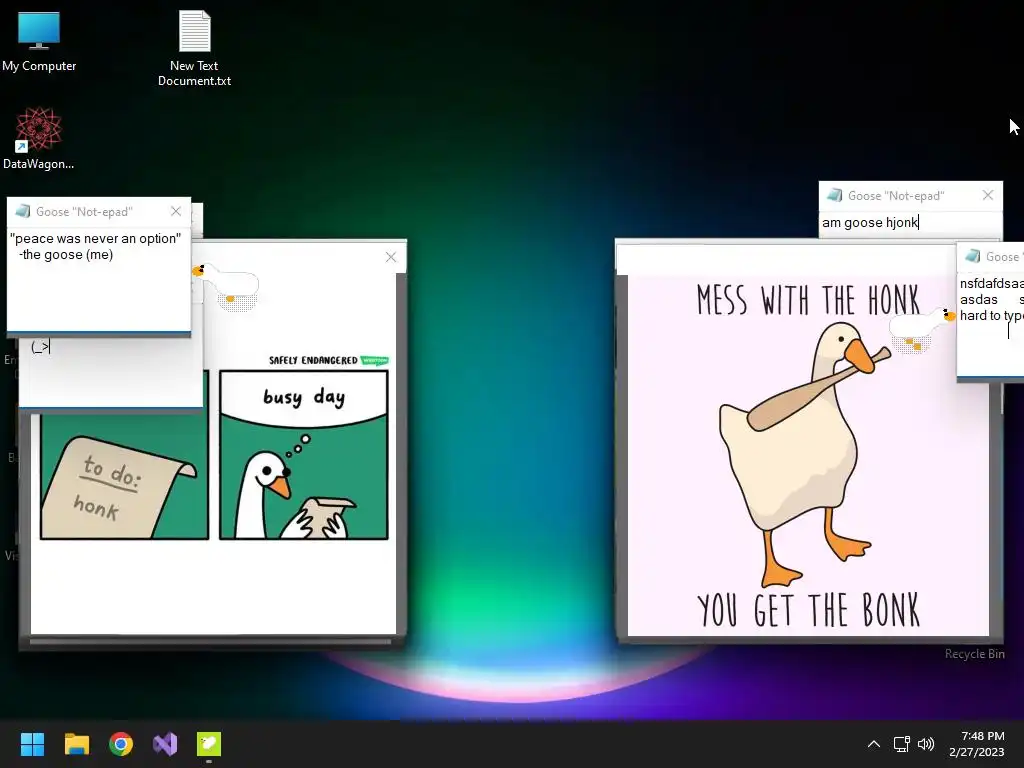Open the clock showing 7:48 PM
This screenshot has width=1024, height=768.
977,744
